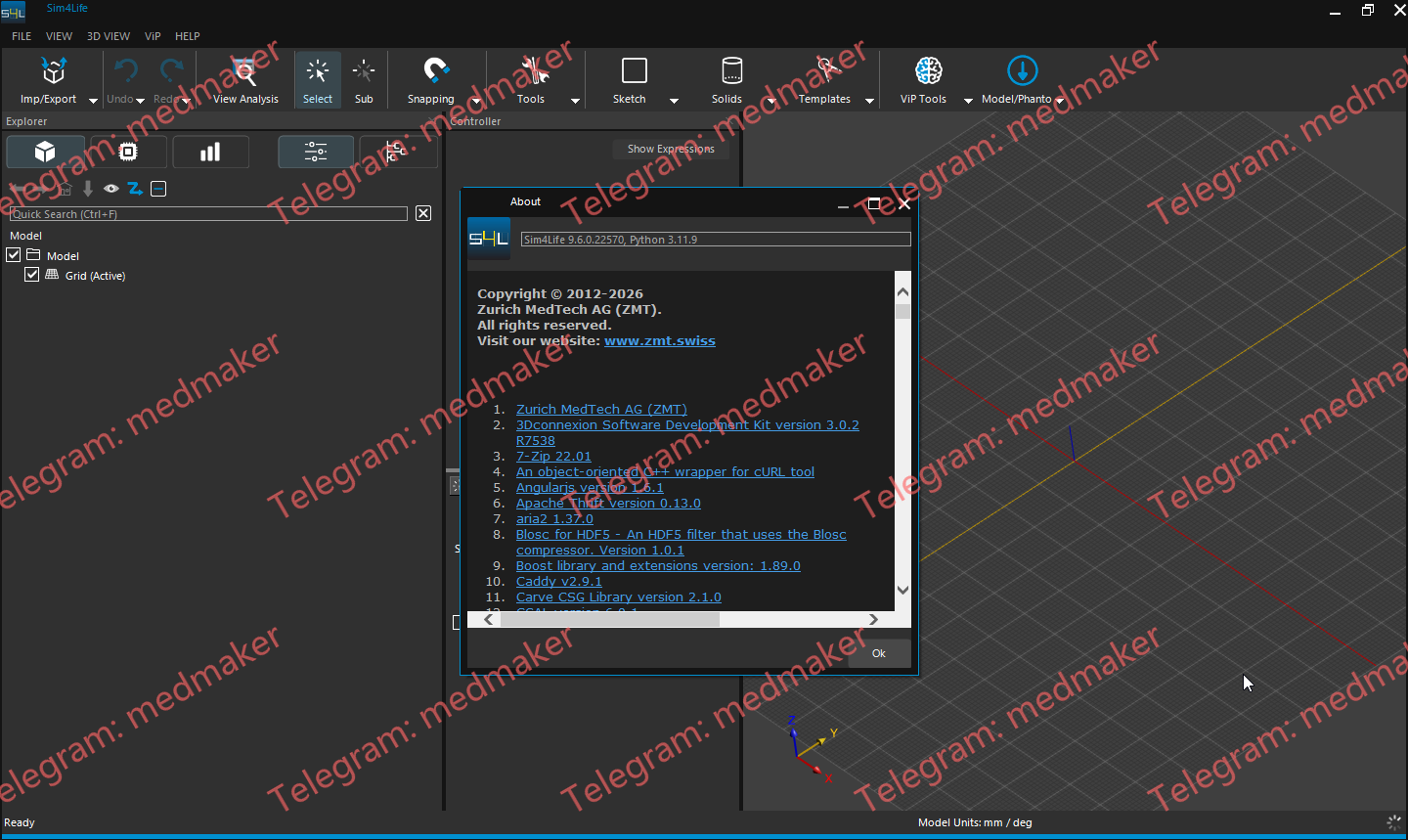
Task: Activate the Select tool
Action: pos(318,79)
